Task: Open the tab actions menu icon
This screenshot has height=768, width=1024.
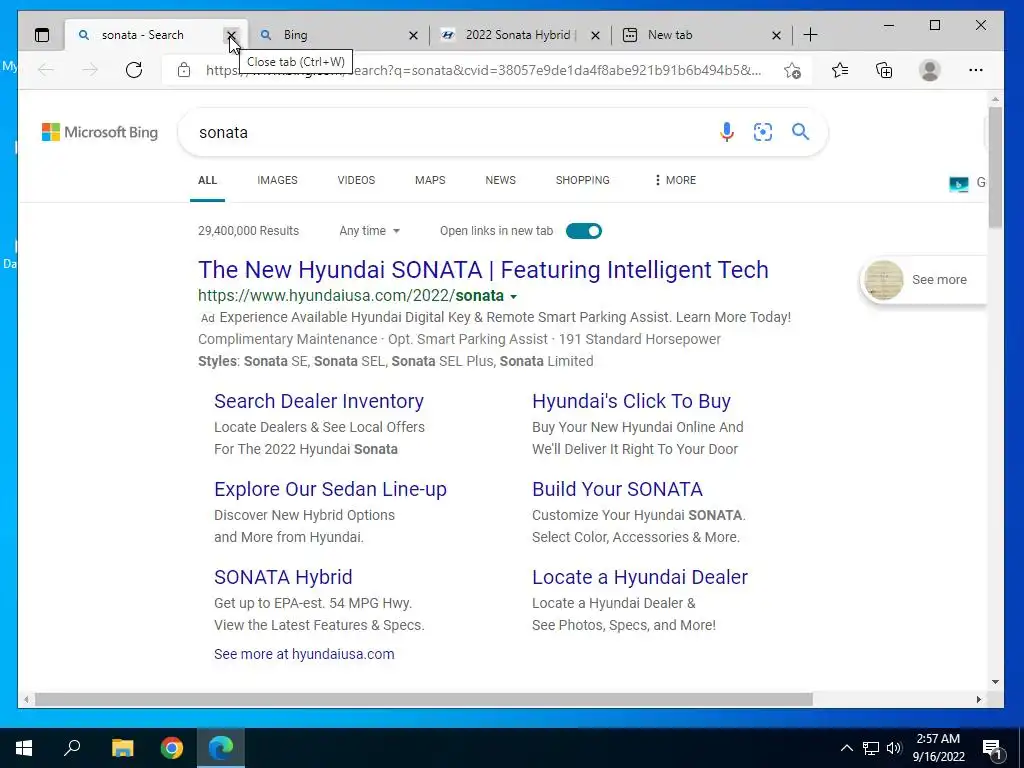Action: pyautogui.click(x=42, y=35)
